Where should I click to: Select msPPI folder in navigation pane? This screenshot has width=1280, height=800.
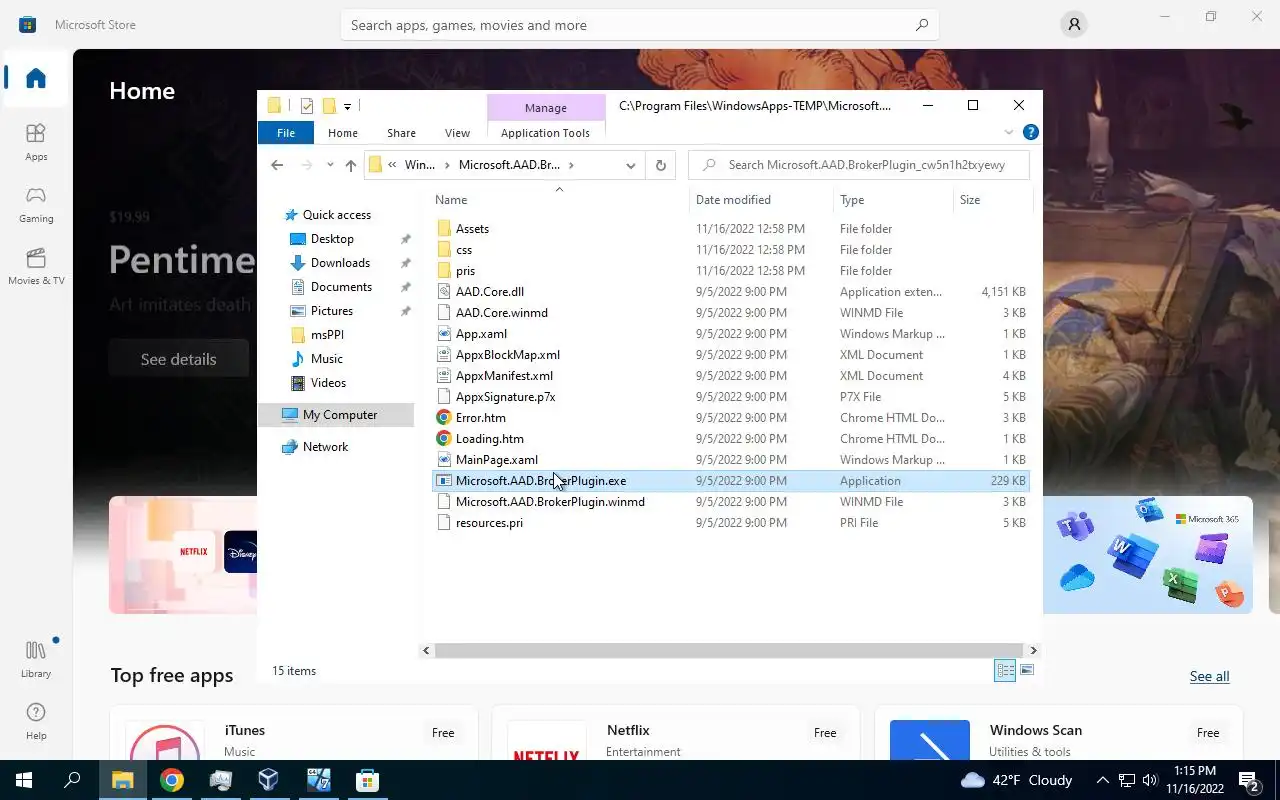(327, 335)
